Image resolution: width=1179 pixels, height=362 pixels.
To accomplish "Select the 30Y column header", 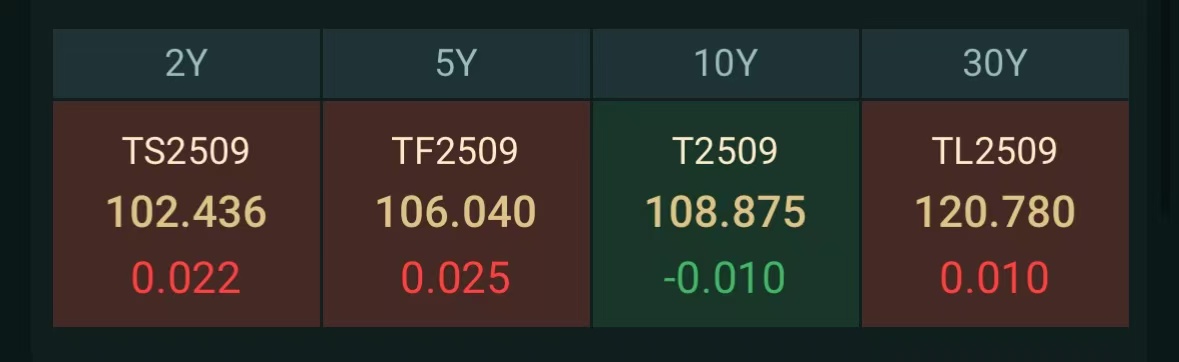I will click(x=996, y=64).
